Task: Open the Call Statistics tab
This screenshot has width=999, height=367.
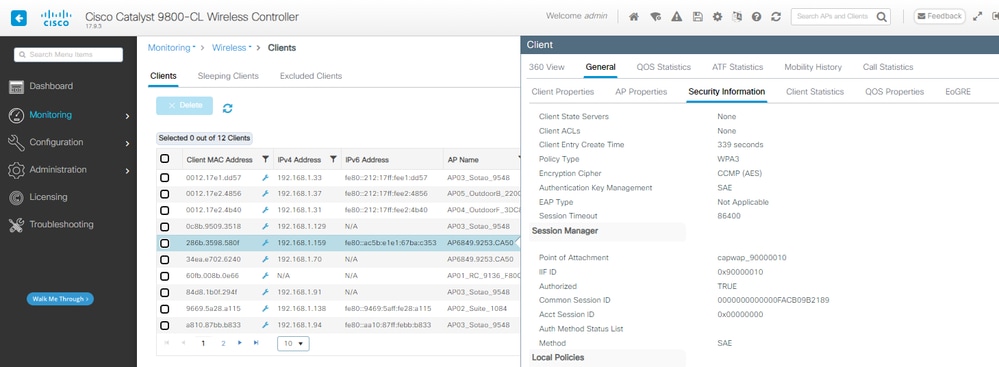Action: 888,67
